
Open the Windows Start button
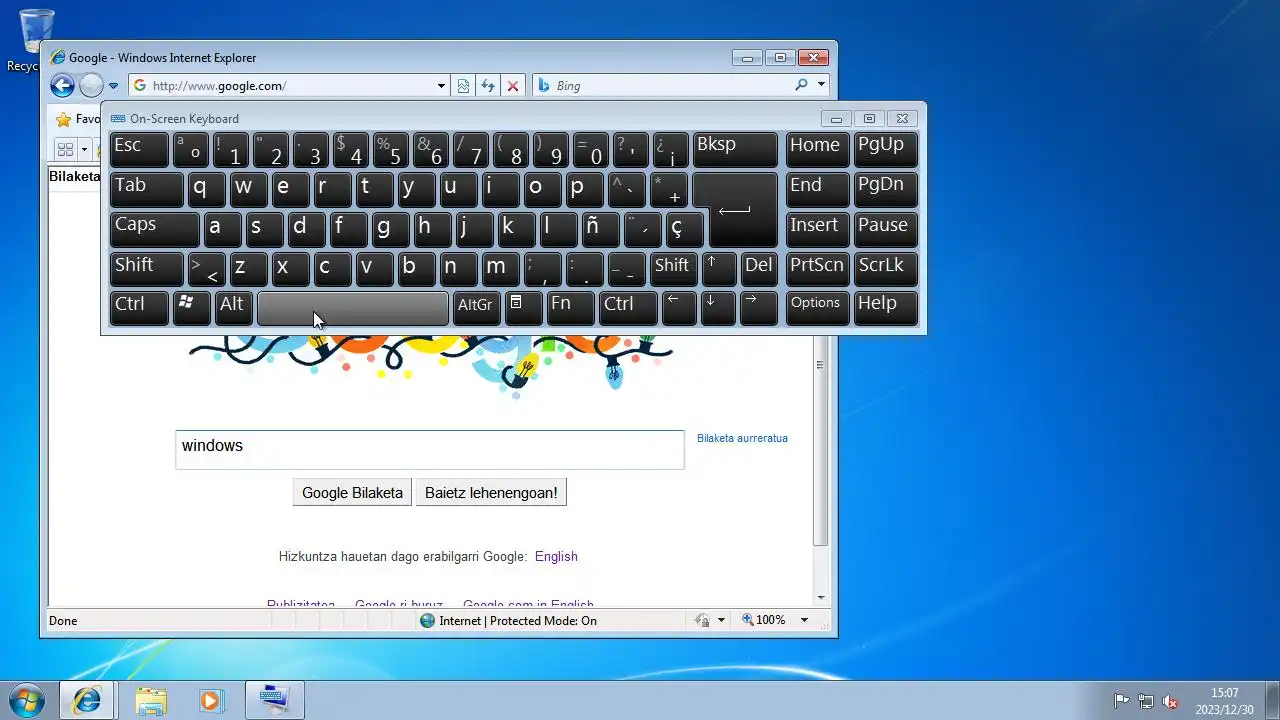click(26, 700)
